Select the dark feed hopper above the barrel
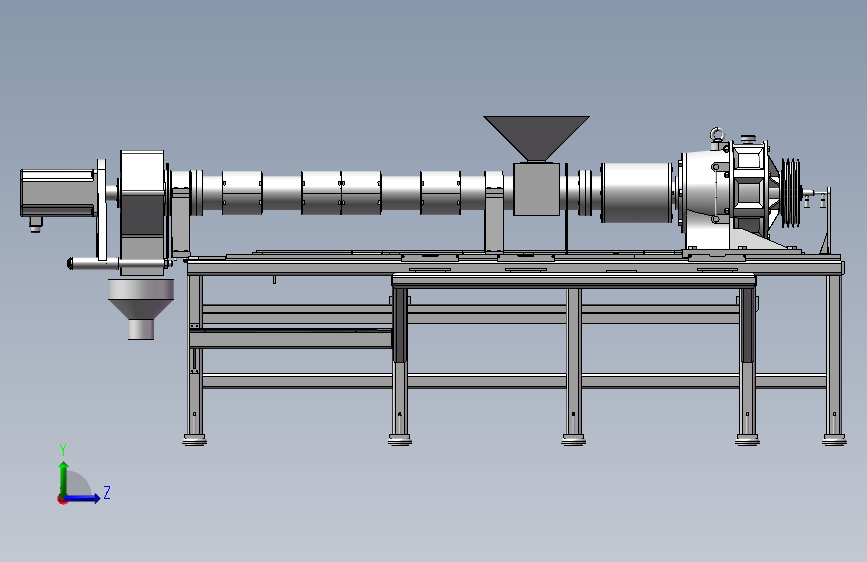 tap(536, 138)
